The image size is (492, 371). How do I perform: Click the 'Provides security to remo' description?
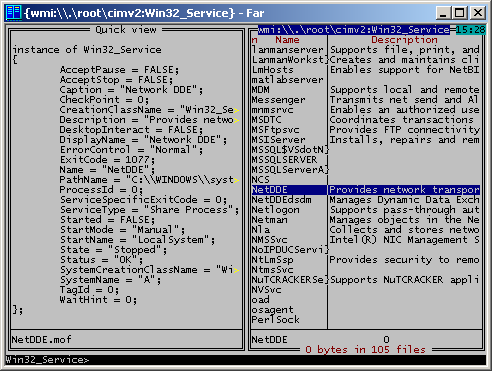pyautogui.click(x=405, y=260)
